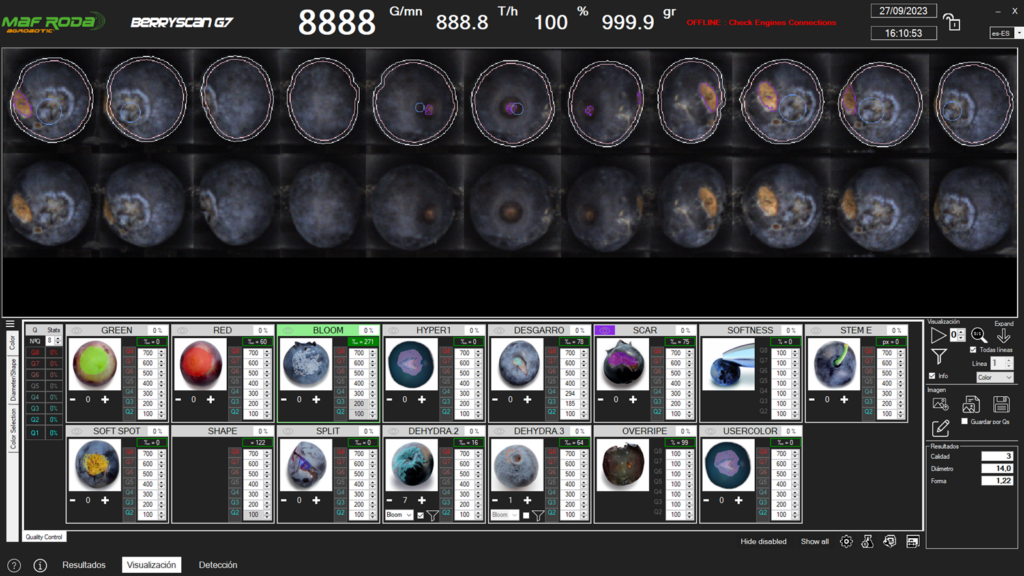Click the Show all button

814,541
